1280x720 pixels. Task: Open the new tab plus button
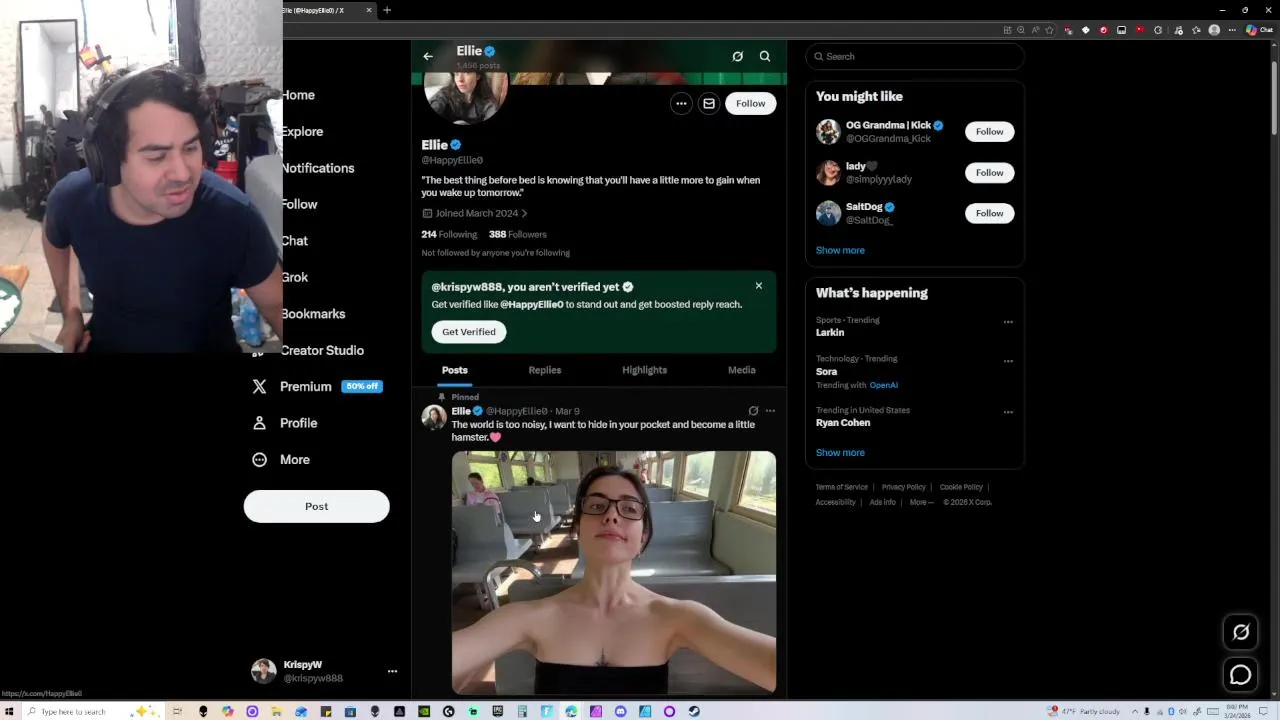(x=387, y=10)
